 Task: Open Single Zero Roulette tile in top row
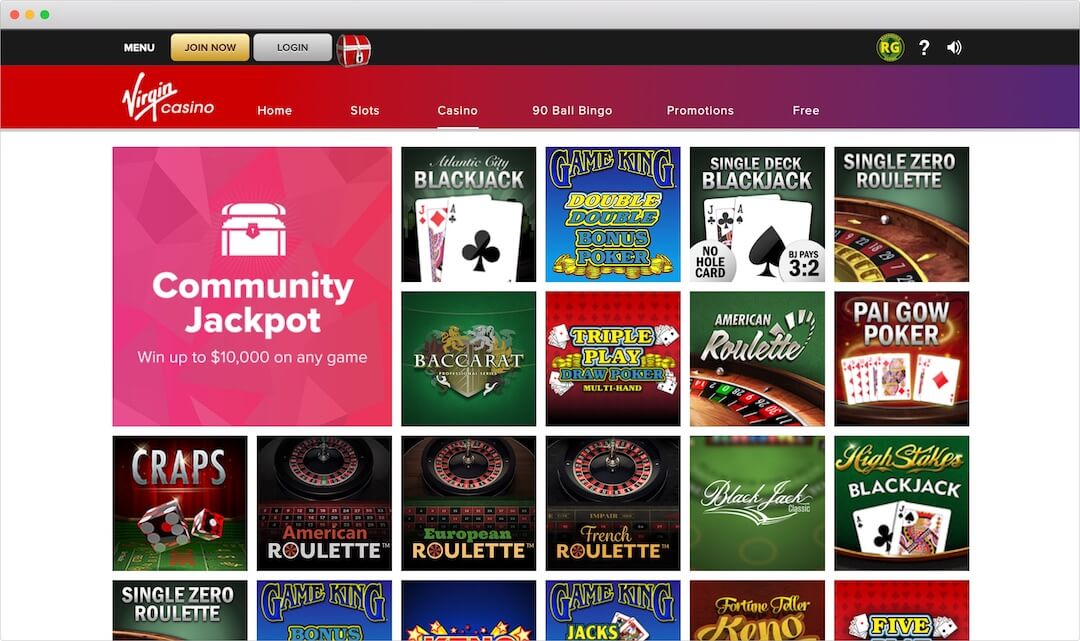[x=902, y=214]
